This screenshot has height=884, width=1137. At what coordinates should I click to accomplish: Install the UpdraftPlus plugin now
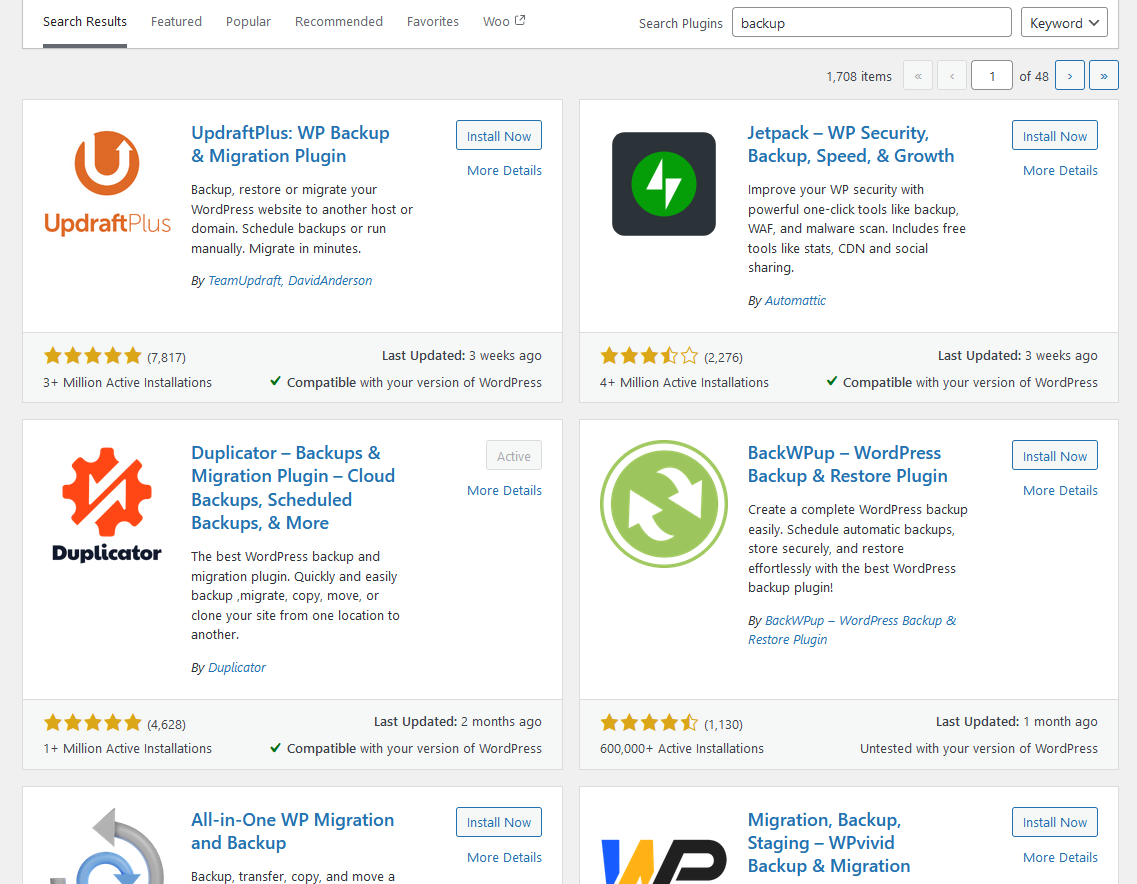(x=498, y=136)
